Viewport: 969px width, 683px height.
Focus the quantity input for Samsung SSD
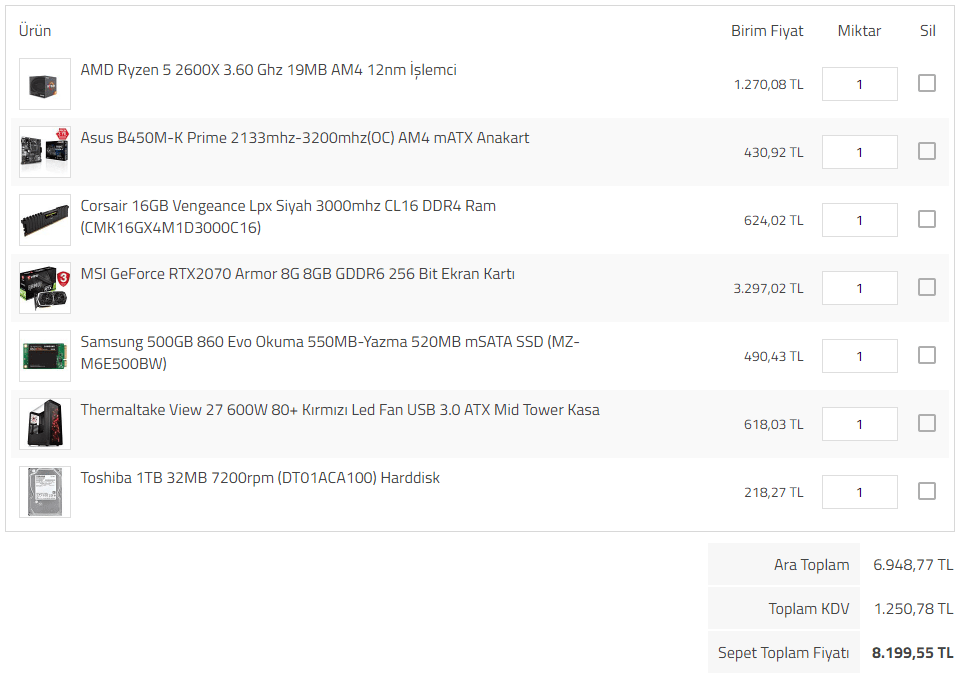(859, 356)
